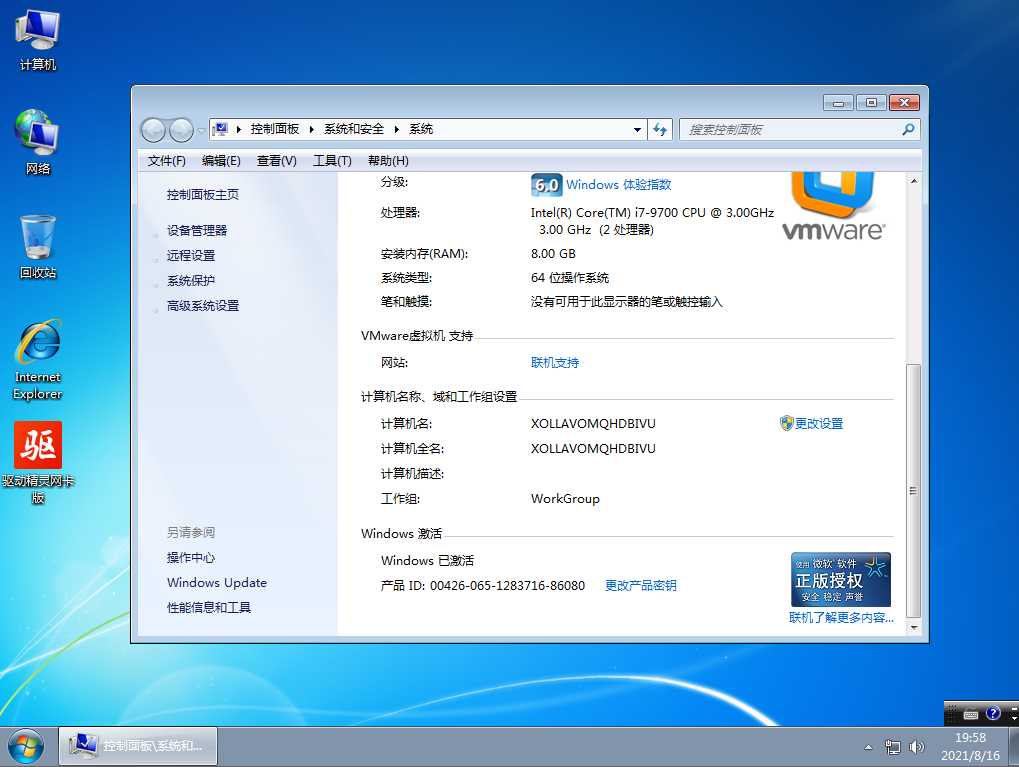Click the shield icon beside 更改设置
Screen dimensions: 1019x767
point(786,423)
